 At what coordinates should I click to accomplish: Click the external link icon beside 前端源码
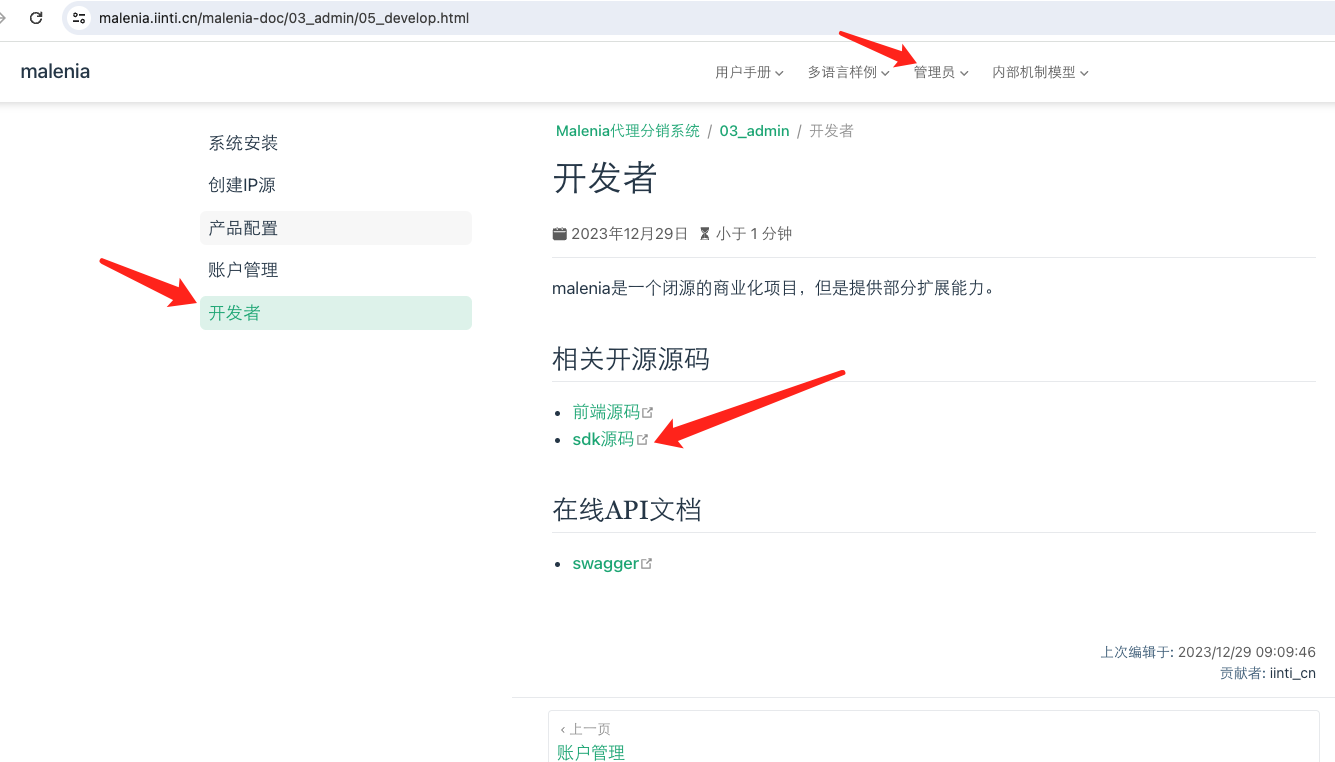coord(647,412)
